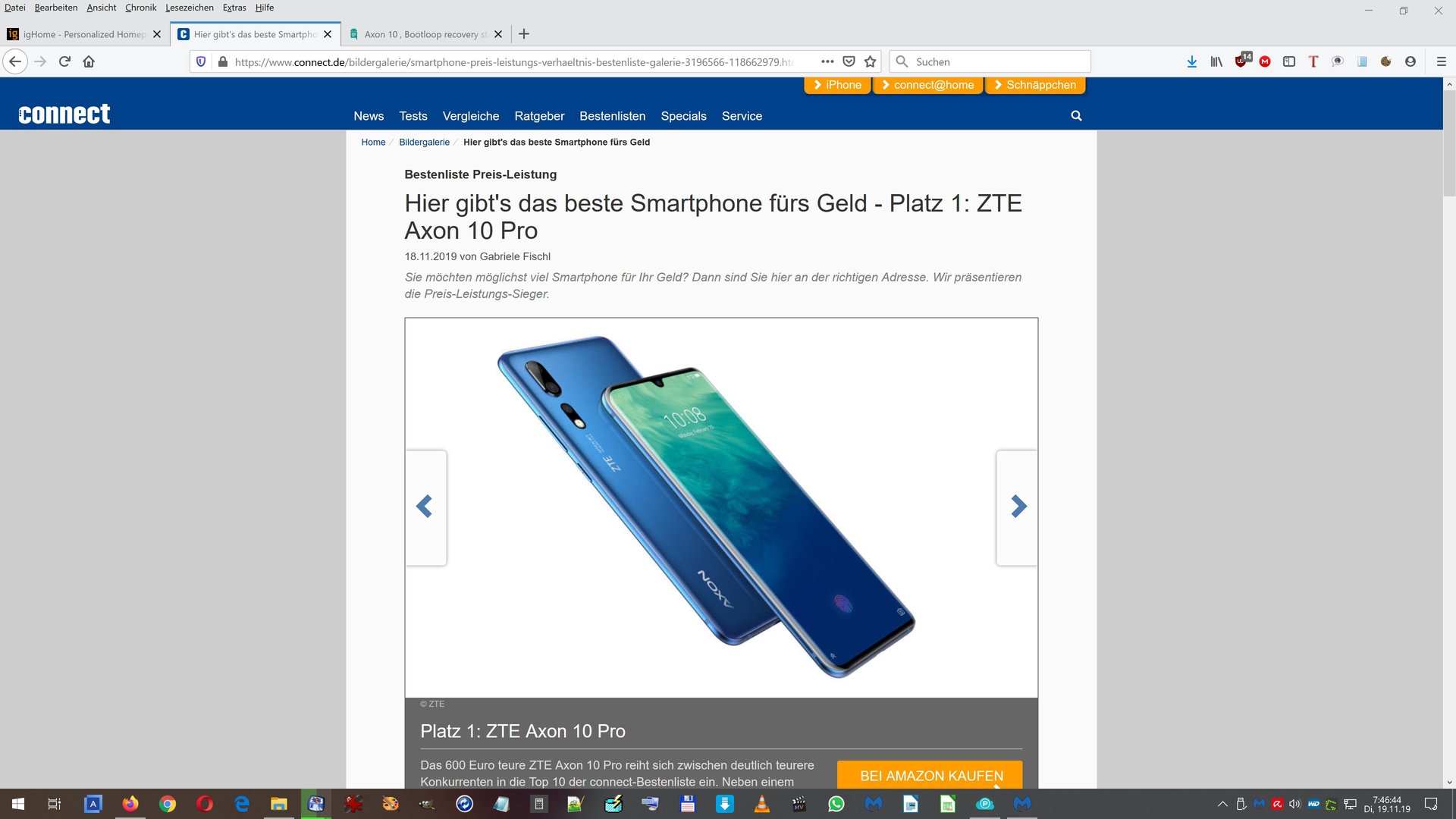
Task: Open Bestenlisten in site navigation
Action: pyautogui.click(x=613, y=116)
